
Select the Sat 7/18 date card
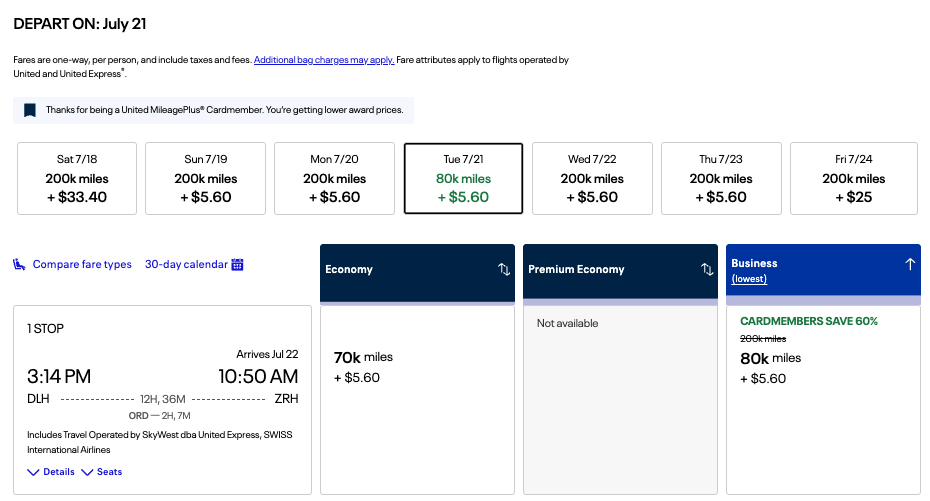point(77,178)
